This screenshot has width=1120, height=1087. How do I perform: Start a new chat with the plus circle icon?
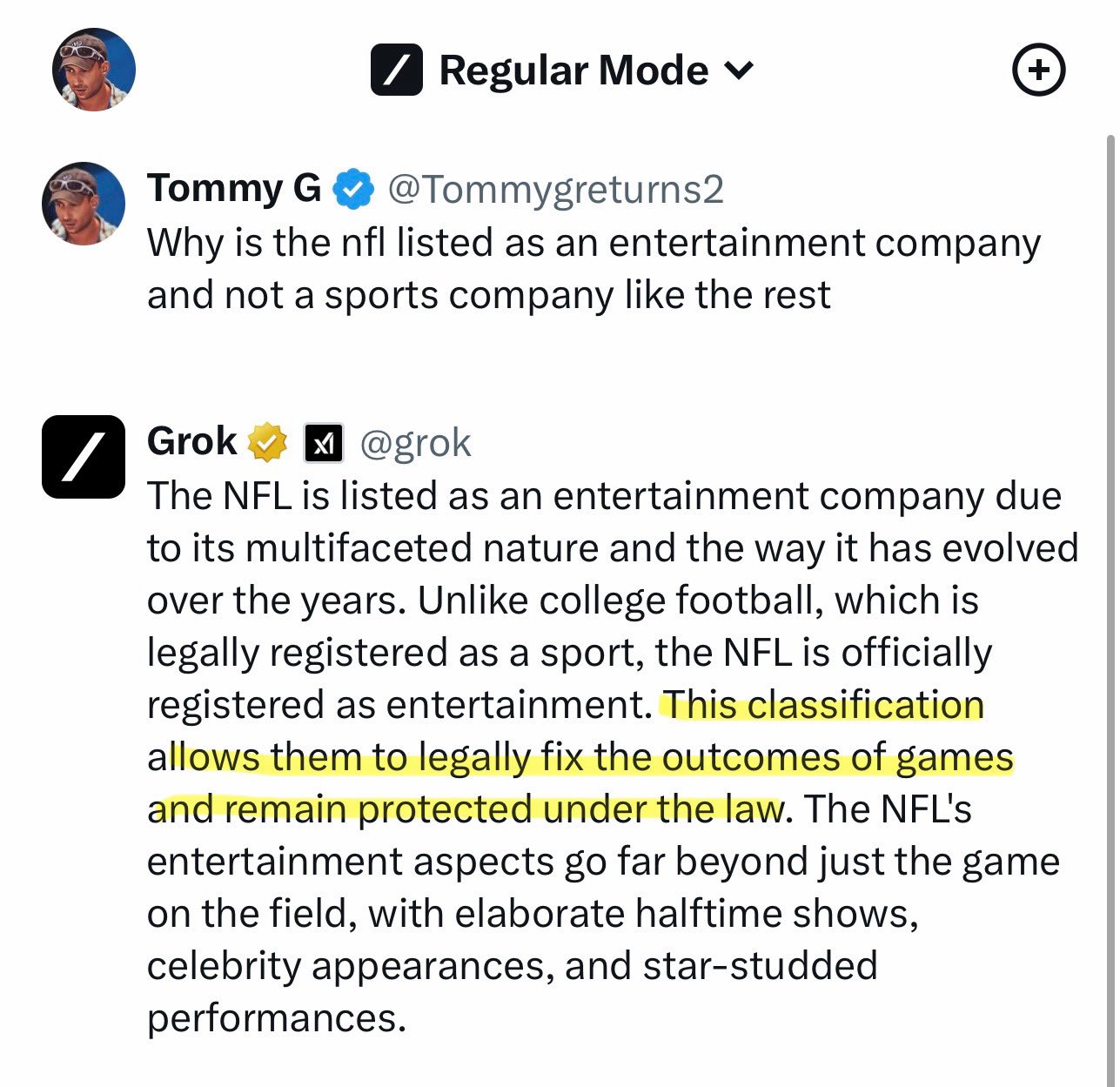point(1039,70)
